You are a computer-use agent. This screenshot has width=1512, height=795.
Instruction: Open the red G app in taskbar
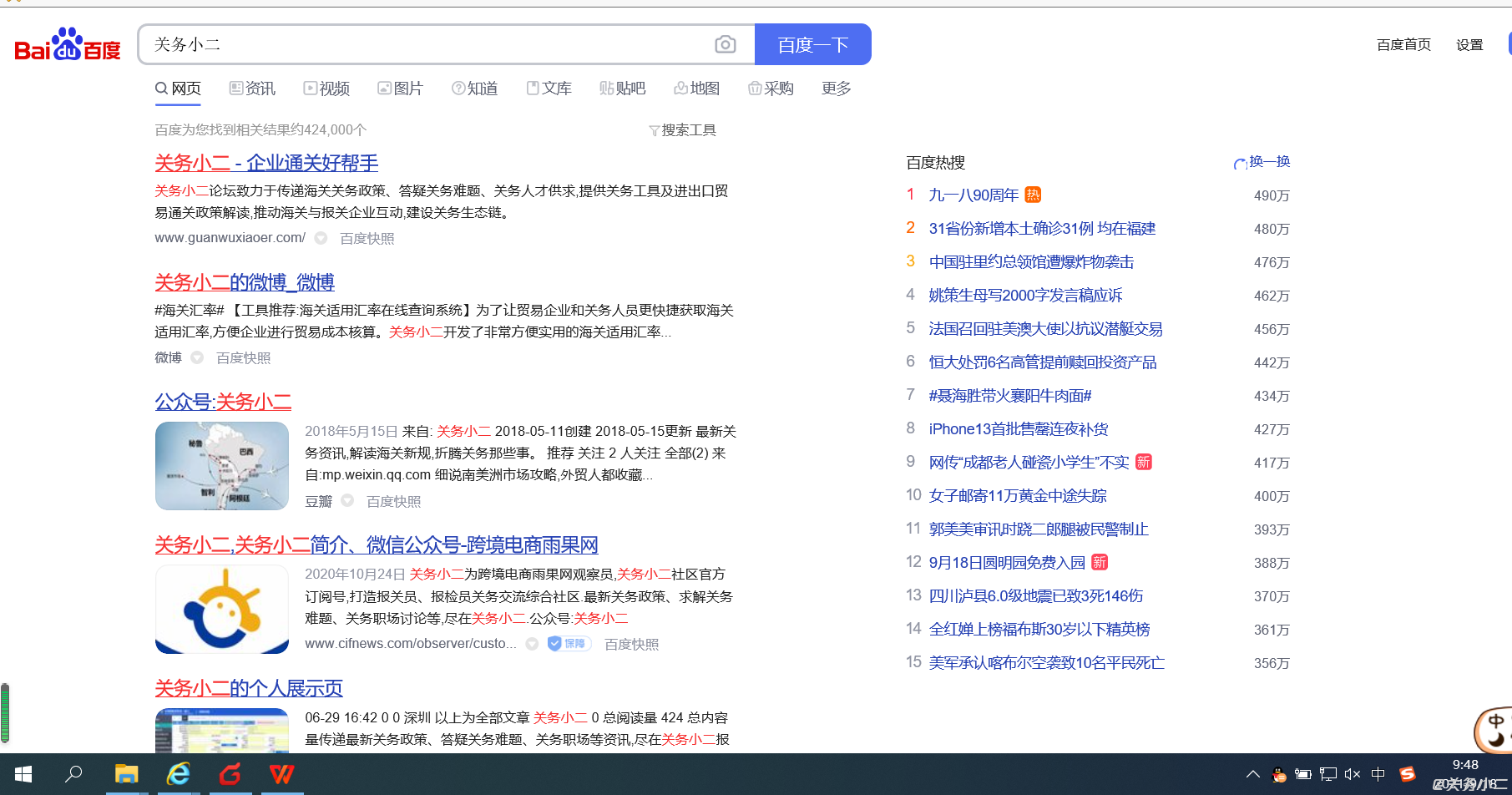(x=230, y=774)
